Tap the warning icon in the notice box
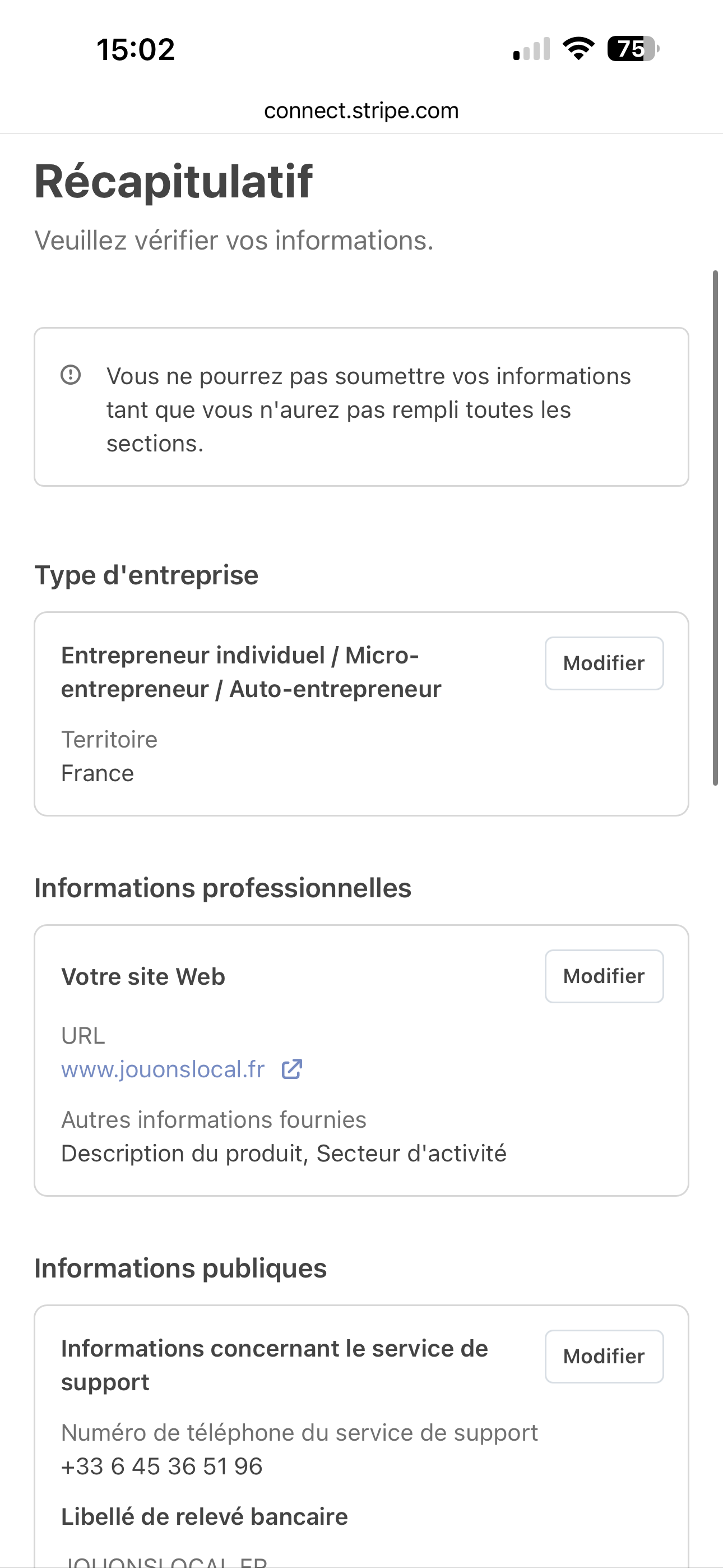723x1568 pixels. point(71,375)
